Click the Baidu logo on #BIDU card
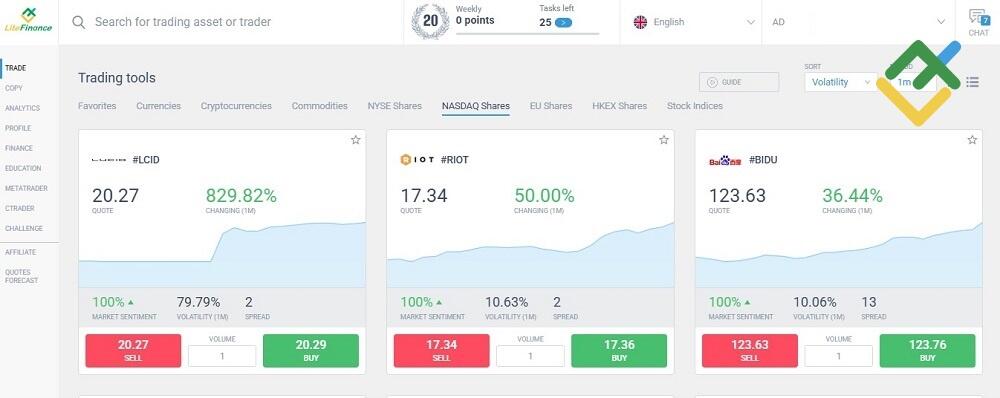The width and height of the screenshot is (1000, 398). [726, 161]
